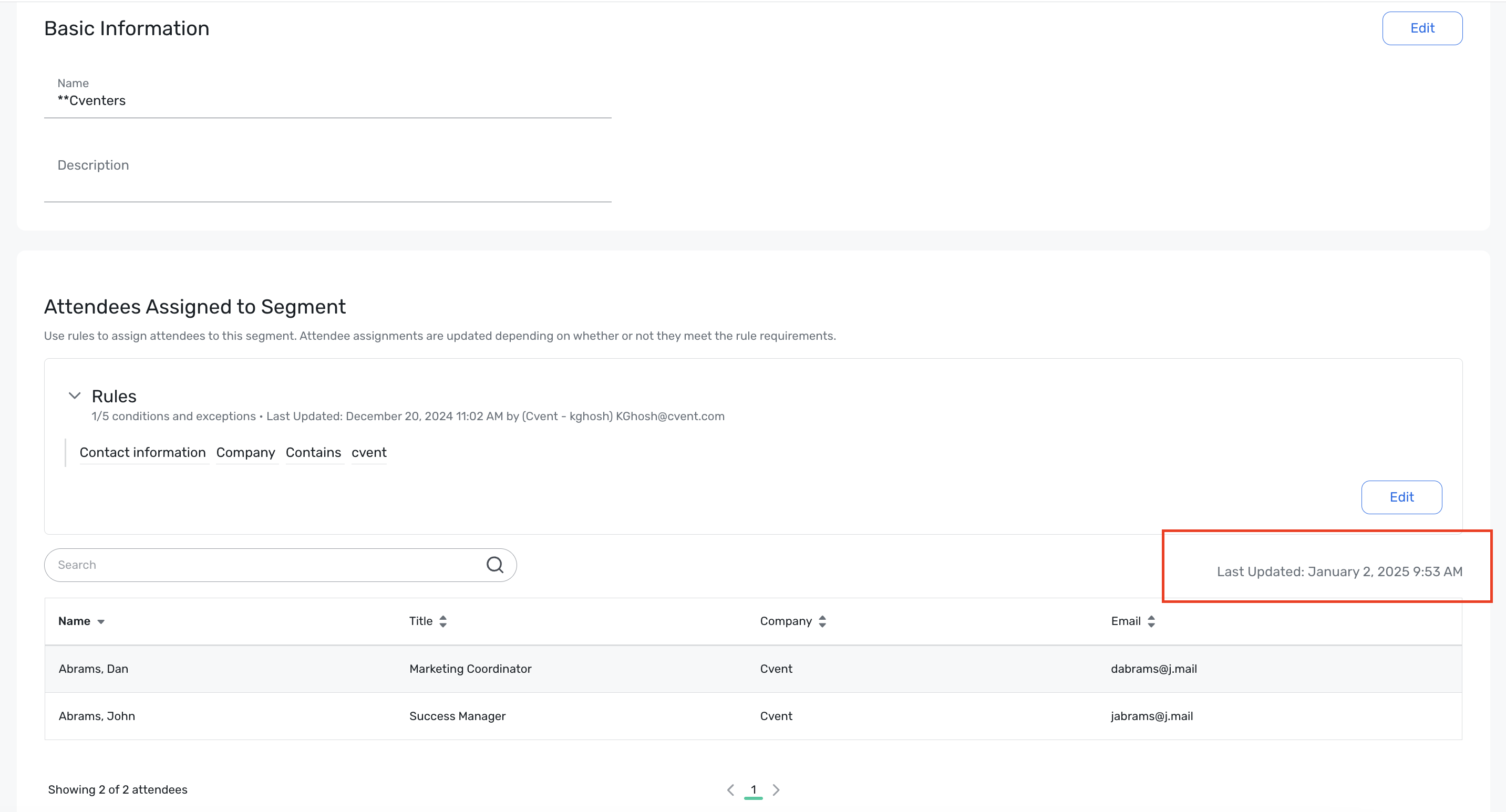
Task: Click the Marketing Coordinator title cell
Action: point(470,669)
